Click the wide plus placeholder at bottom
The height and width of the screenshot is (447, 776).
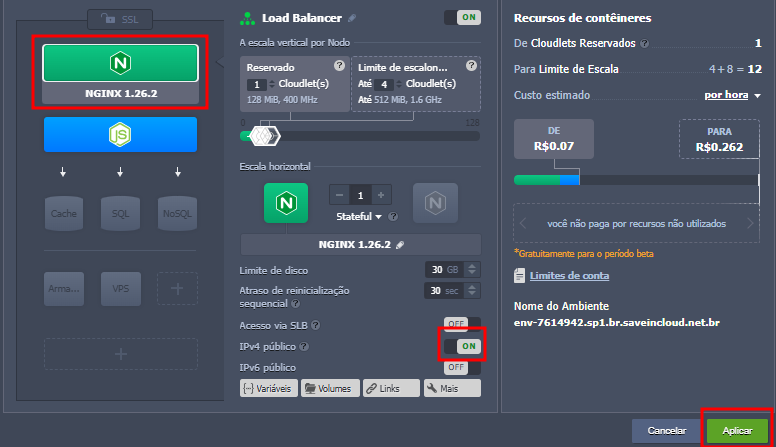[x=121, y=354]
